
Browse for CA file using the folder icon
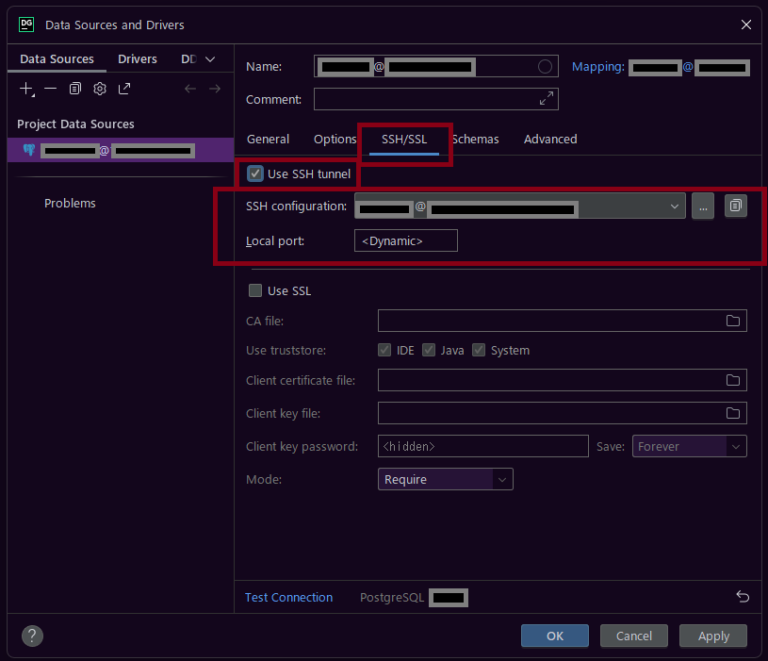pyautogui.click(x=733, y=321)
